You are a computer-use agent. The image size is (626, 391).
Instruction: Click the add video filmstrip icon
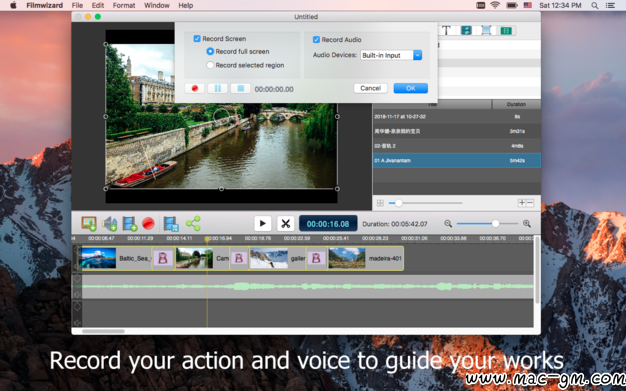pos(130,224)
